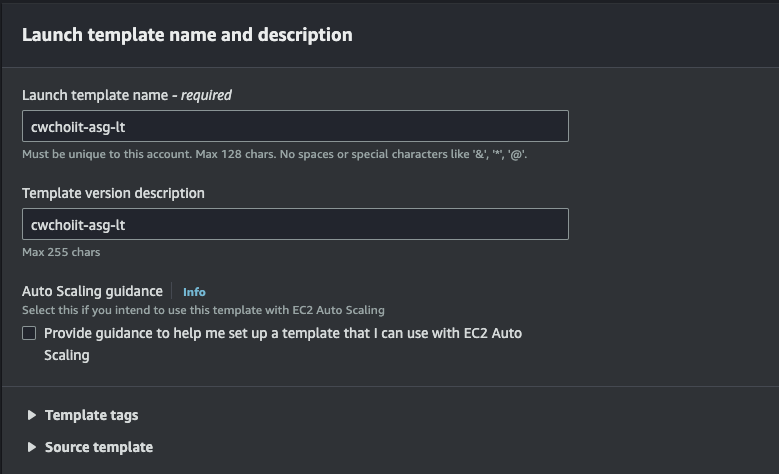Viewport: 779px width, 474px height.
Task: Place cursor on "cwchoiit-asg-lt" text in name field
Action: coord(78,127)
